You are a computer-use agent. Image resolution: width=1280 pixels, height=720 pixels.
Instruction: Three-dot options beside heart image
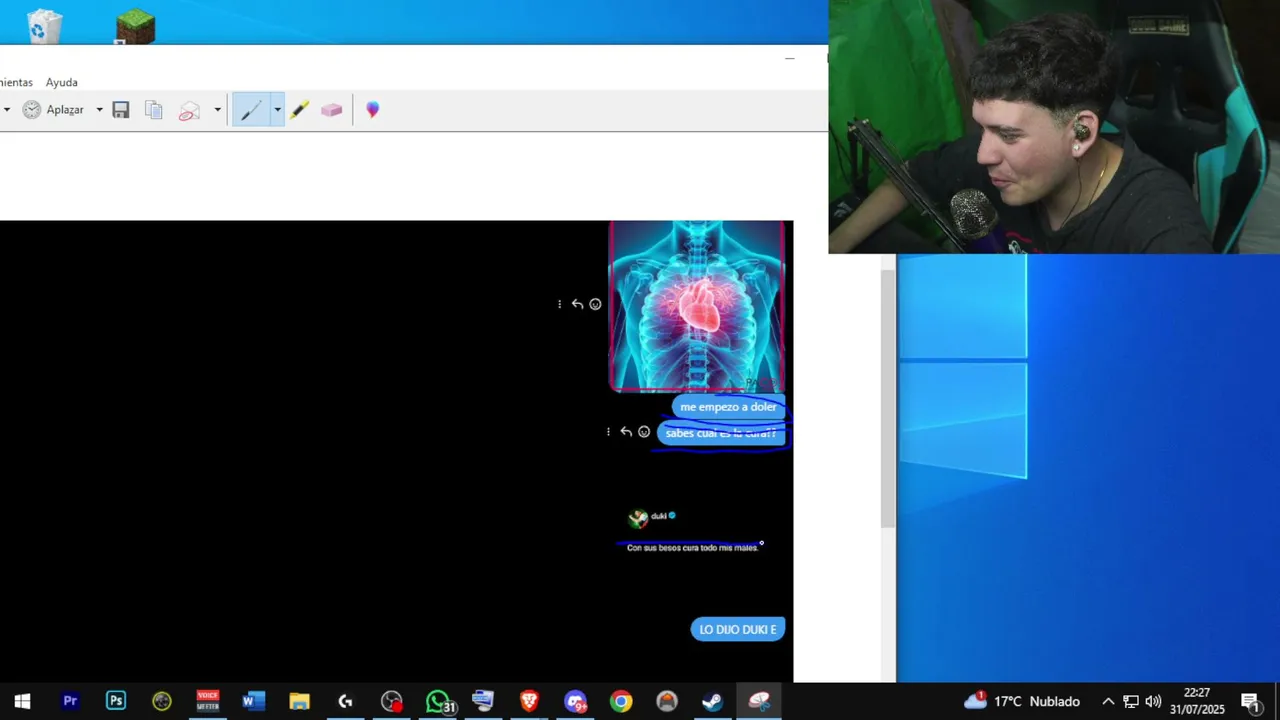pos(559,304)
